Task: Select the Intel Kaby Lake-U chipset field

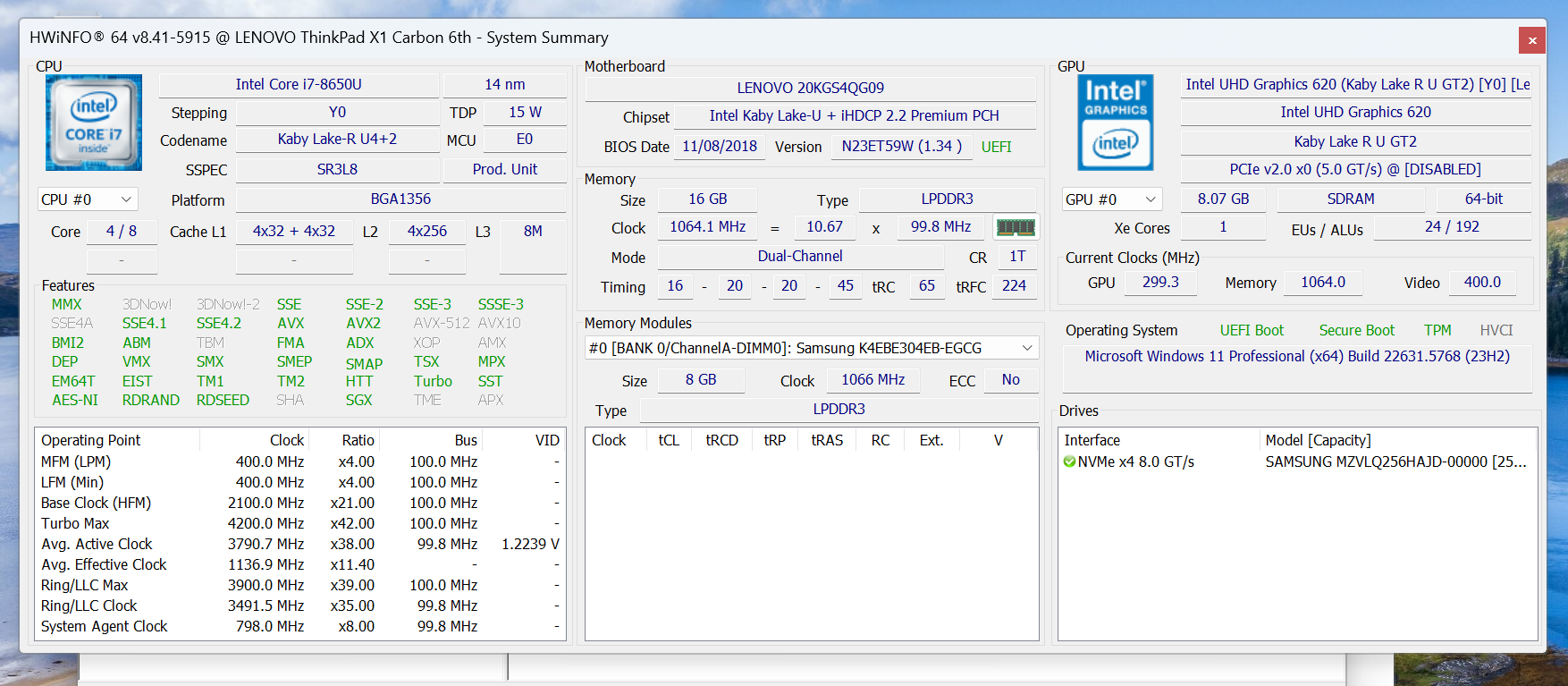Action: [x=855, y=115]
